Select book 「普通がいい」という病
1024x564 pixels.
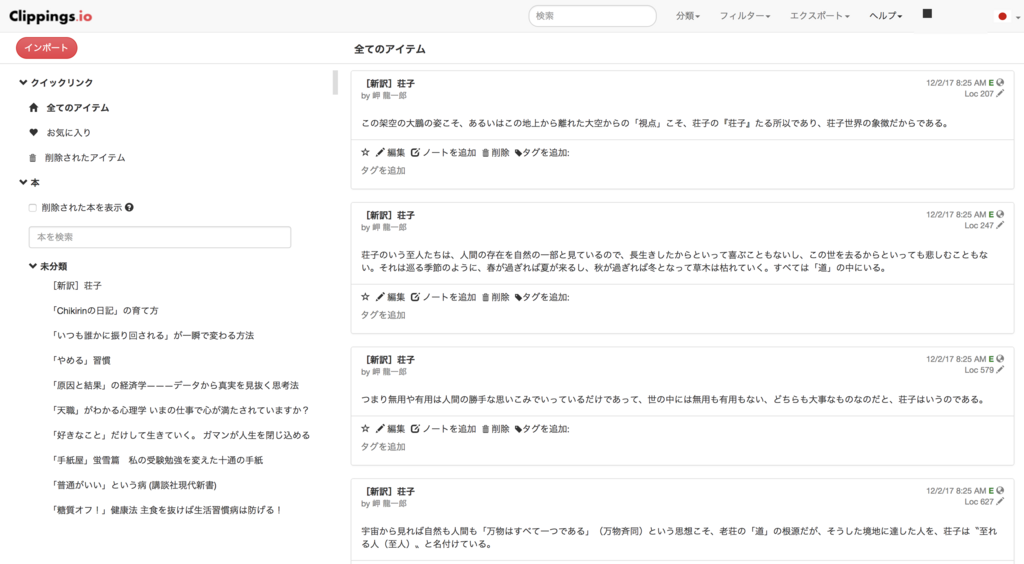click(134, 485)
